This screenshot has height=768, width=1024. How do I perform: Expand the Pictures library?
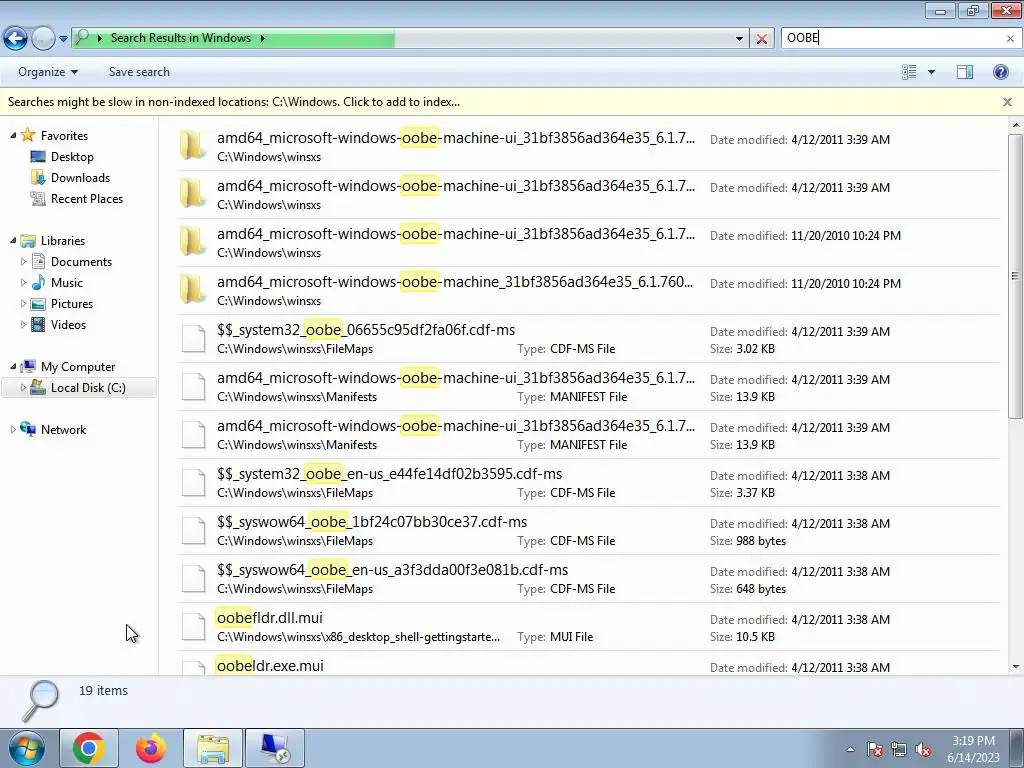(24, 303)
